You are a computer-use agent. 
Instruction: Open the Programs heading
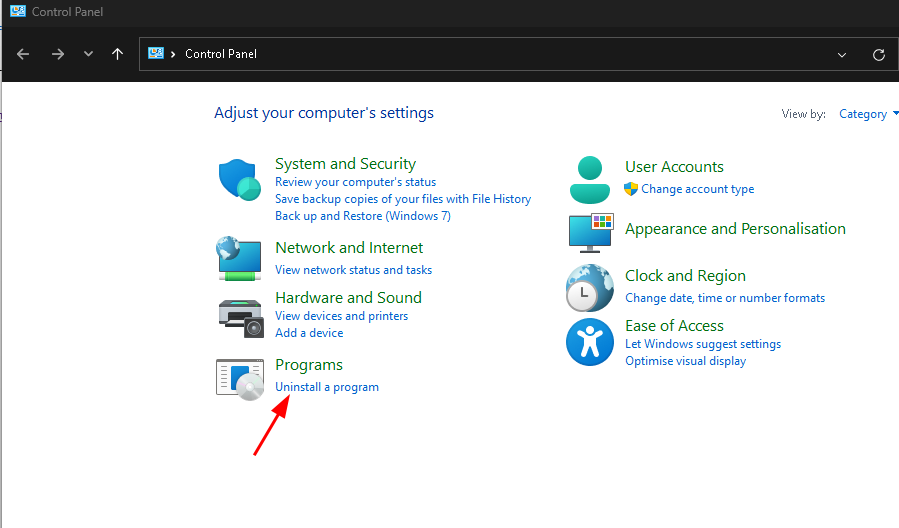click(309, 365)
